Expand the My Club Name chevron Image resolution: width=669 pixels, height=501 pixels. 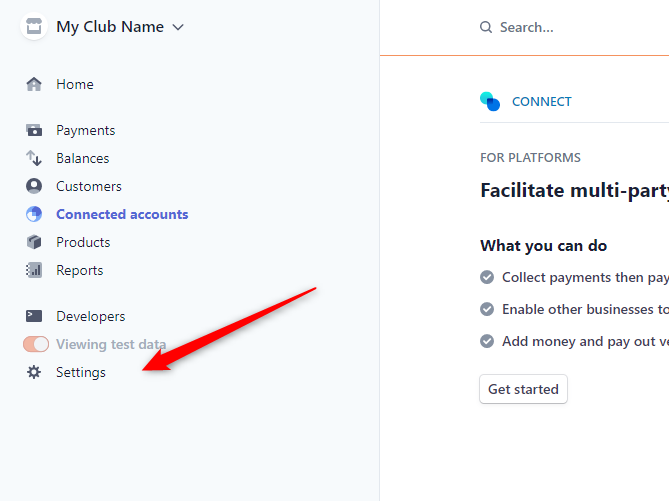(177, 27)
